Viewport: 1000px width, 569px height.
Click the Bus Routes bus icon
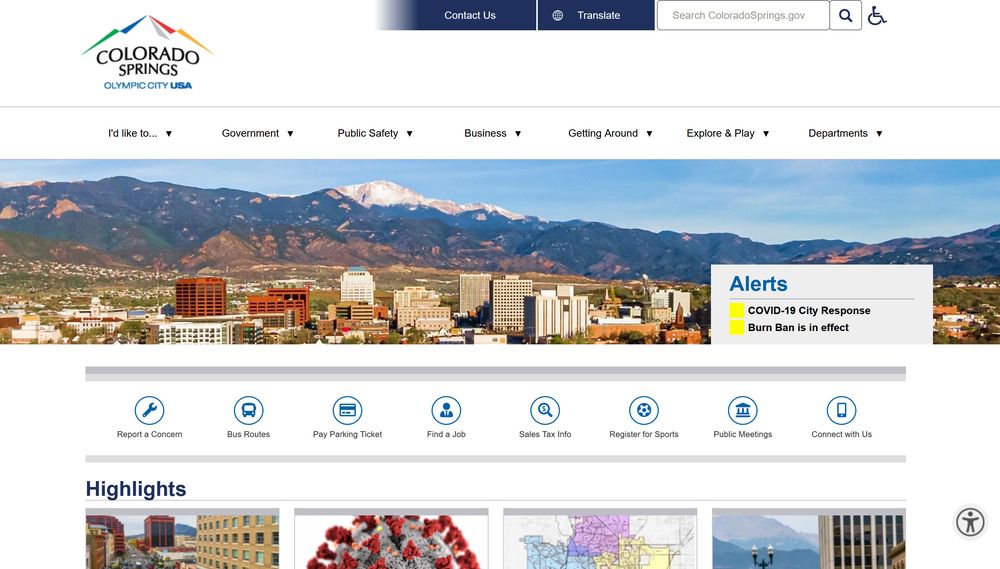pyautogui.click(x=248, y=410)
